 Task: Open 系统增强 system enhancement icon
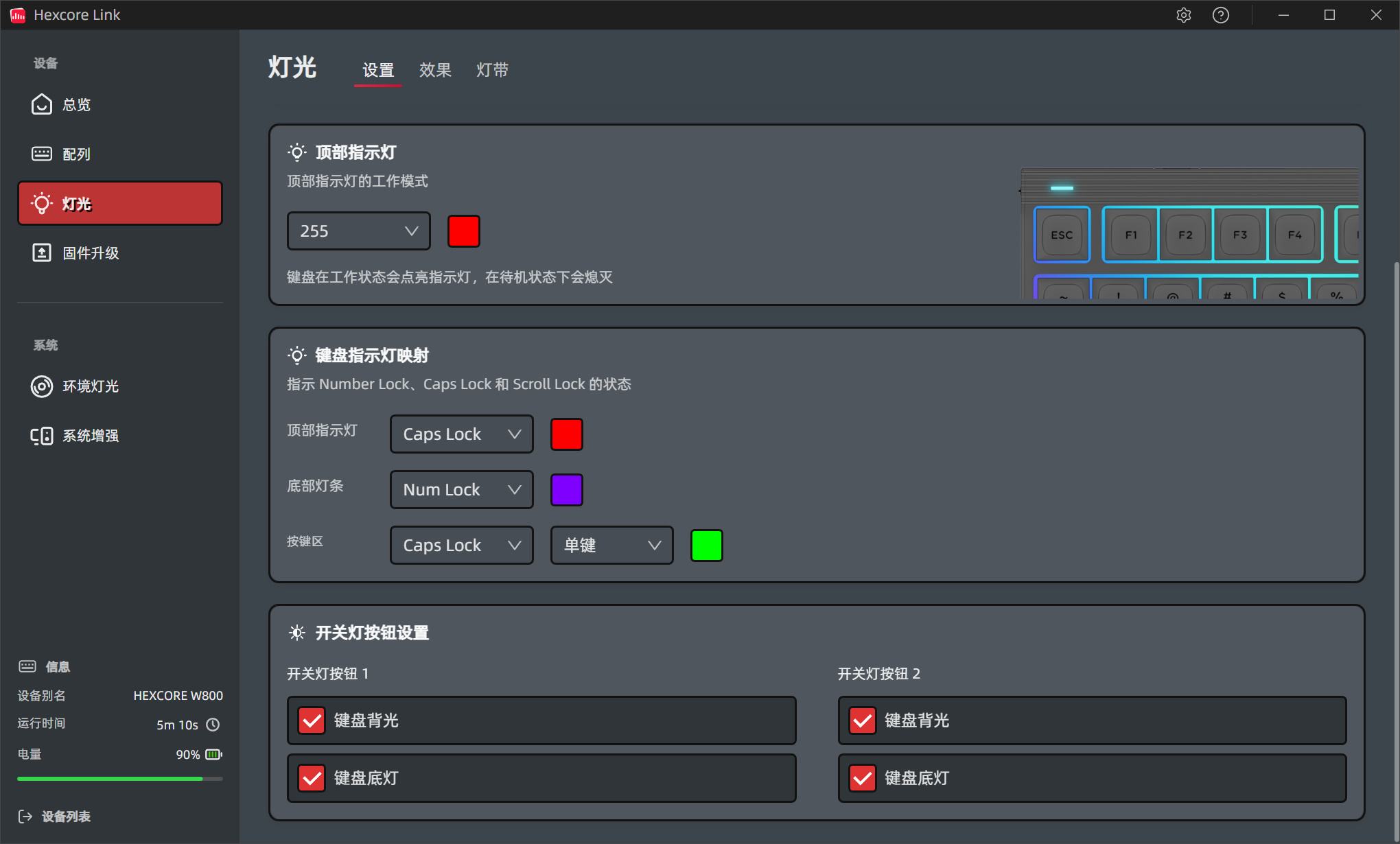[x=41, y=436]
